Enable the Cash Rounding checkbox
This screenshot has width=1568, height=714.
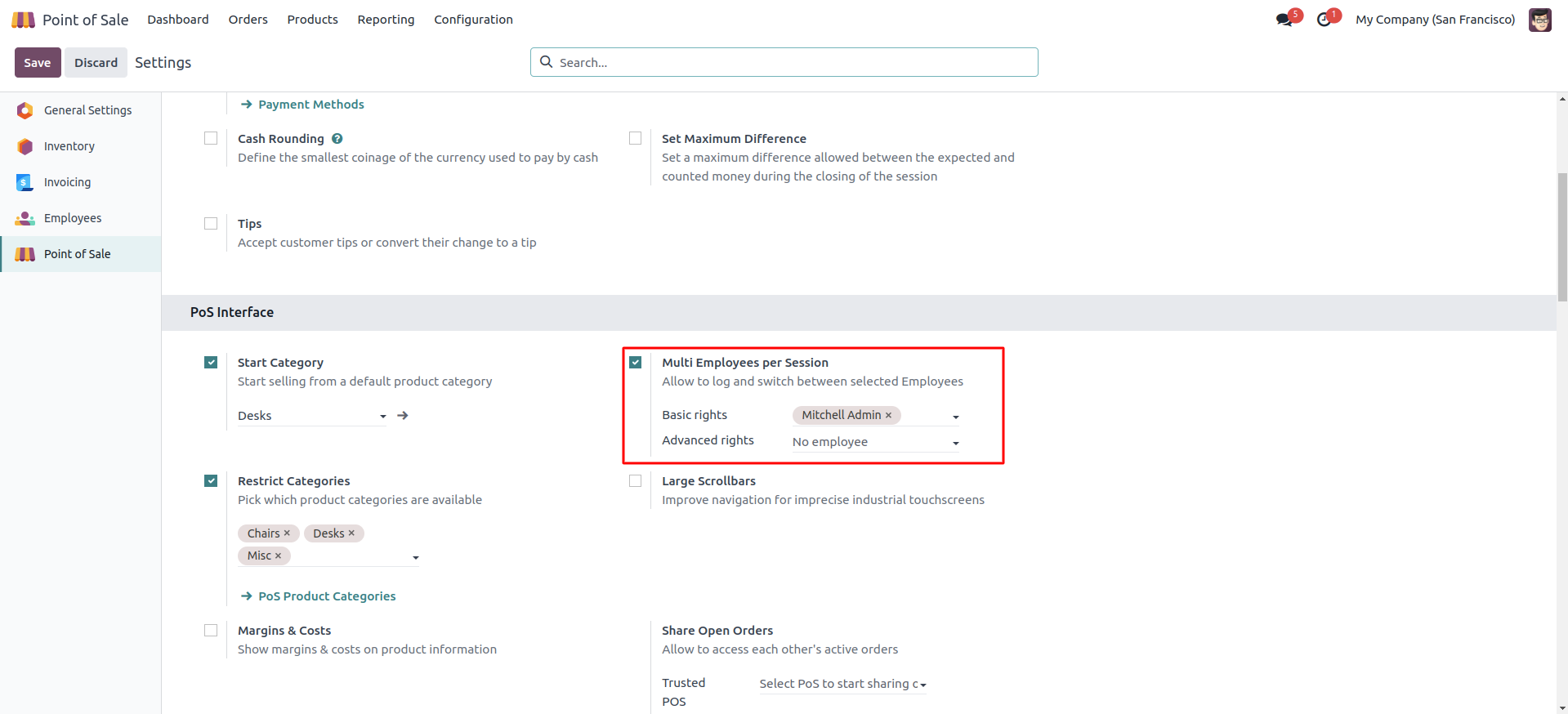211,139
